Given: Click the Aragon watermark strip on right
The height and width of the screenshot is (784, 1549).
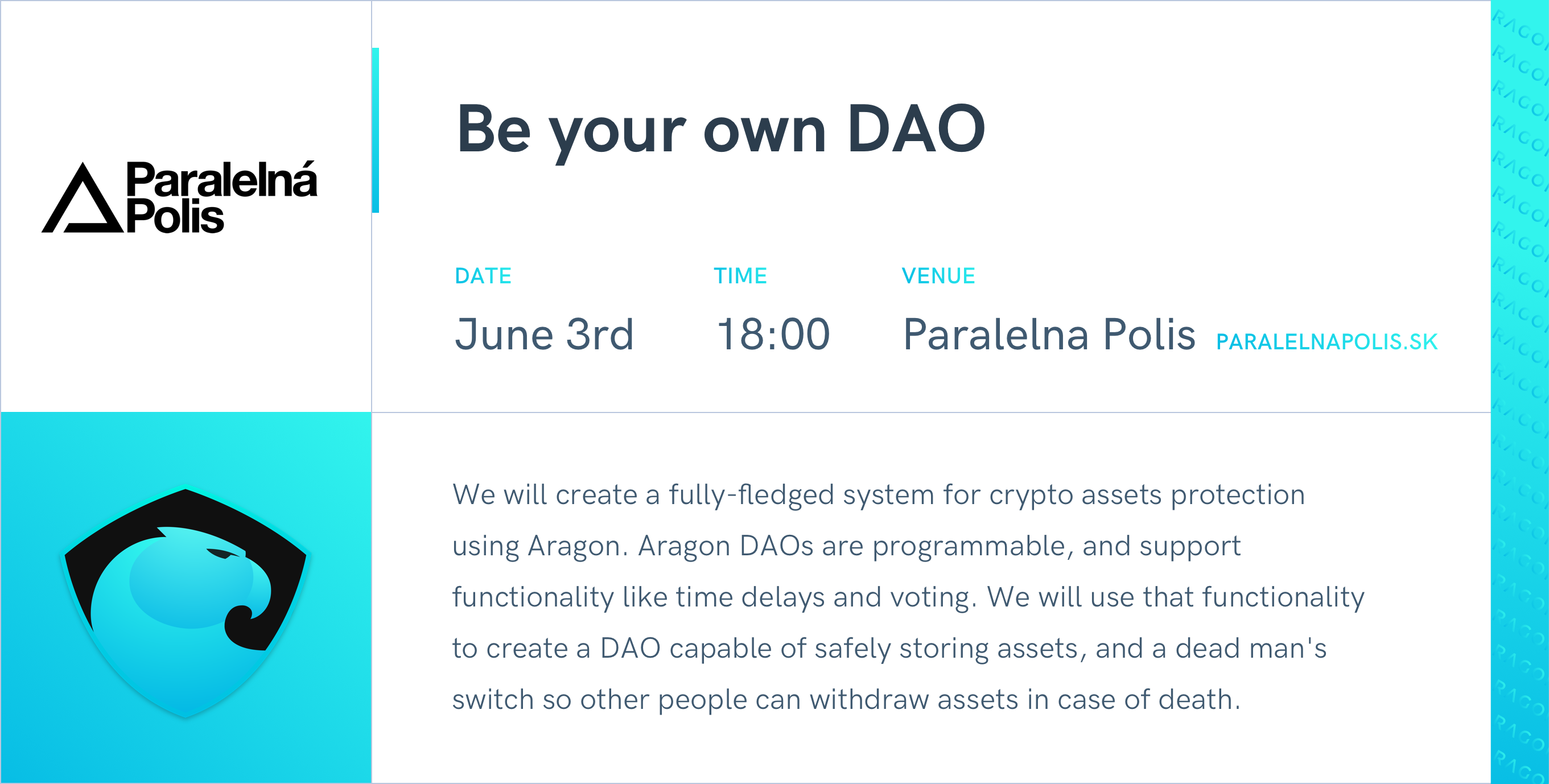Looking at the screenshot, I should click(1519, 392).
